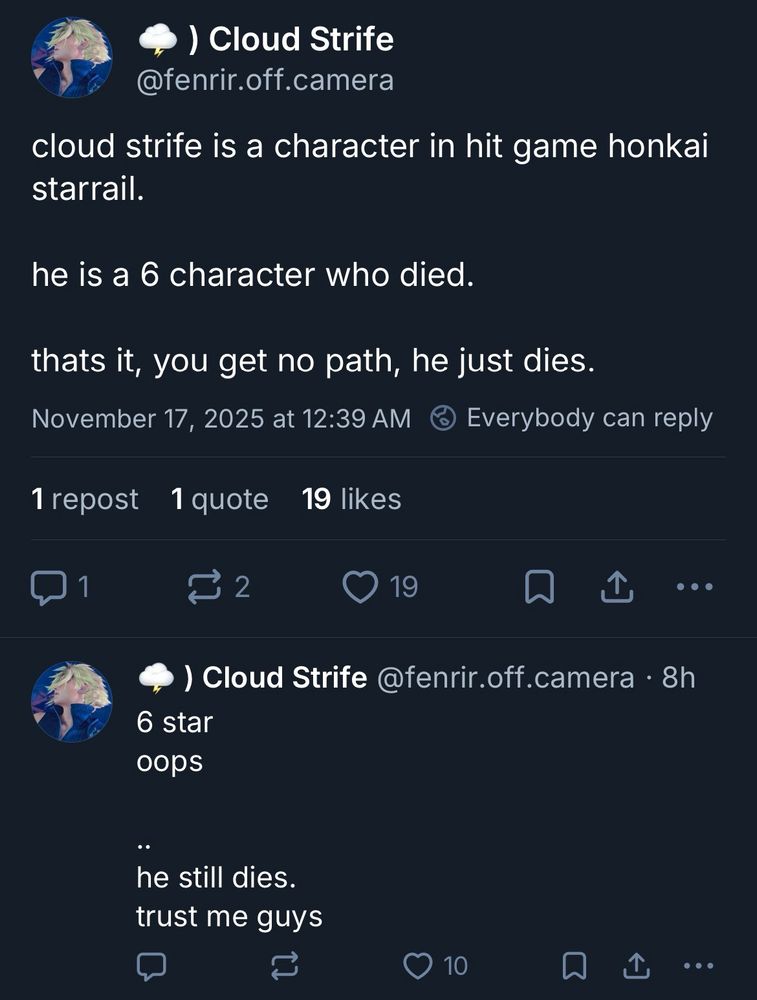This screenshot has height=1000, width=757.
Task: View the 1 repost list
Action: point(85,499)
